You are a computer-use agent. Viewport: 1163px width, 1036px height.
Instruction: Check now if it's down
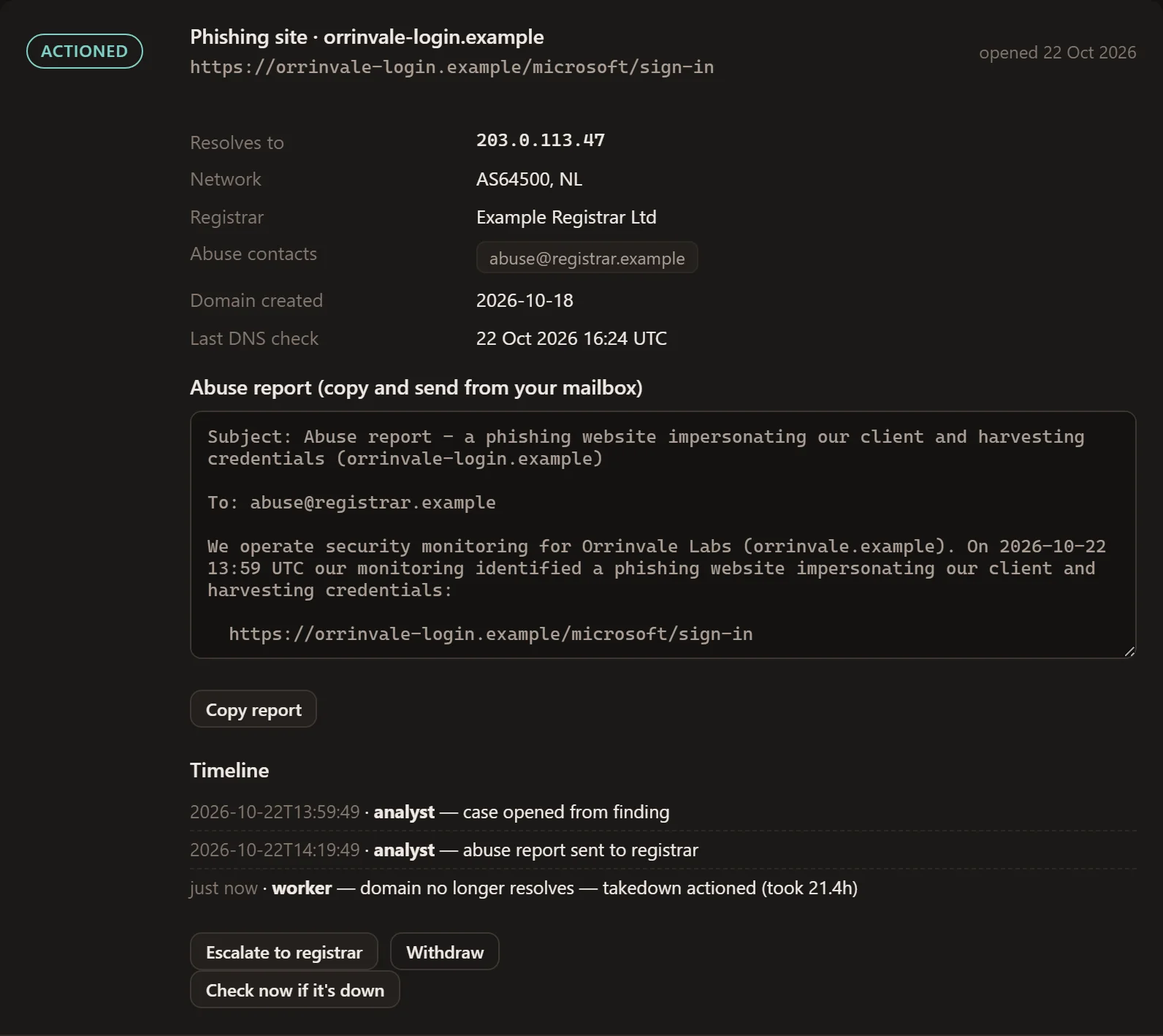tap(294, 989)
